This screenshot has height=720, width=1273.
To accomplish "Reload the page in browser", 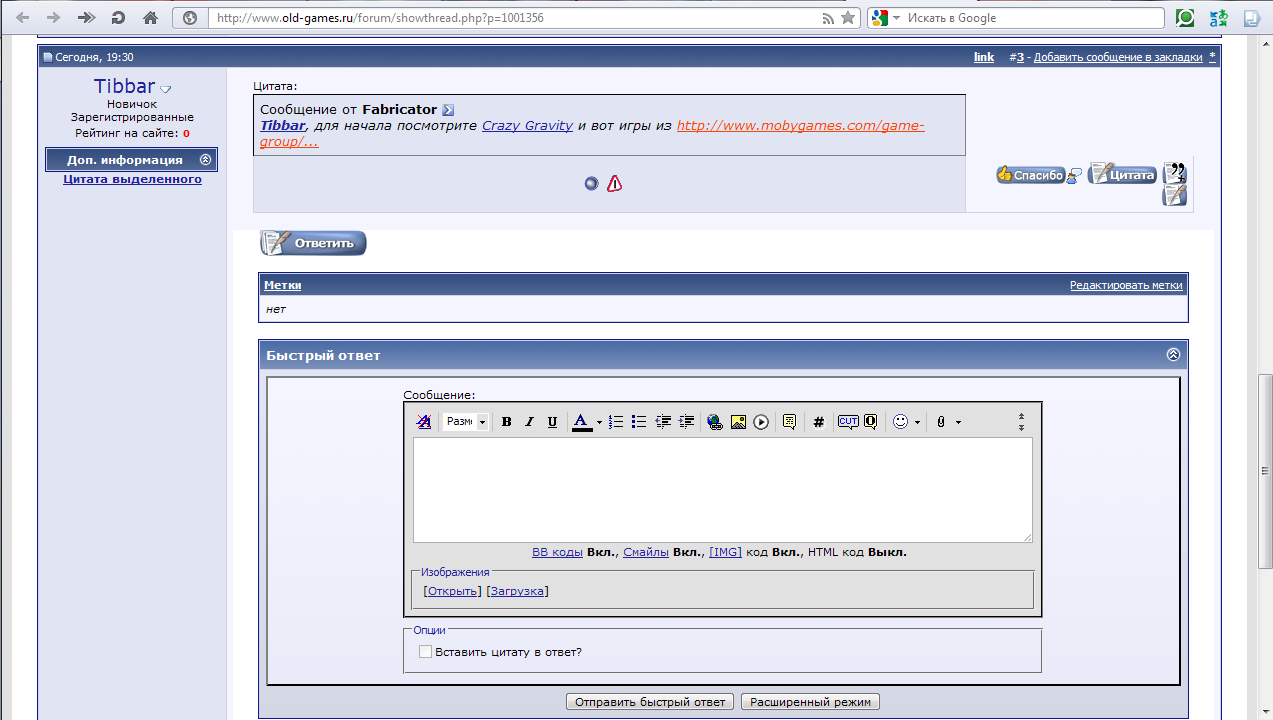I will click(x=118, y=18).
